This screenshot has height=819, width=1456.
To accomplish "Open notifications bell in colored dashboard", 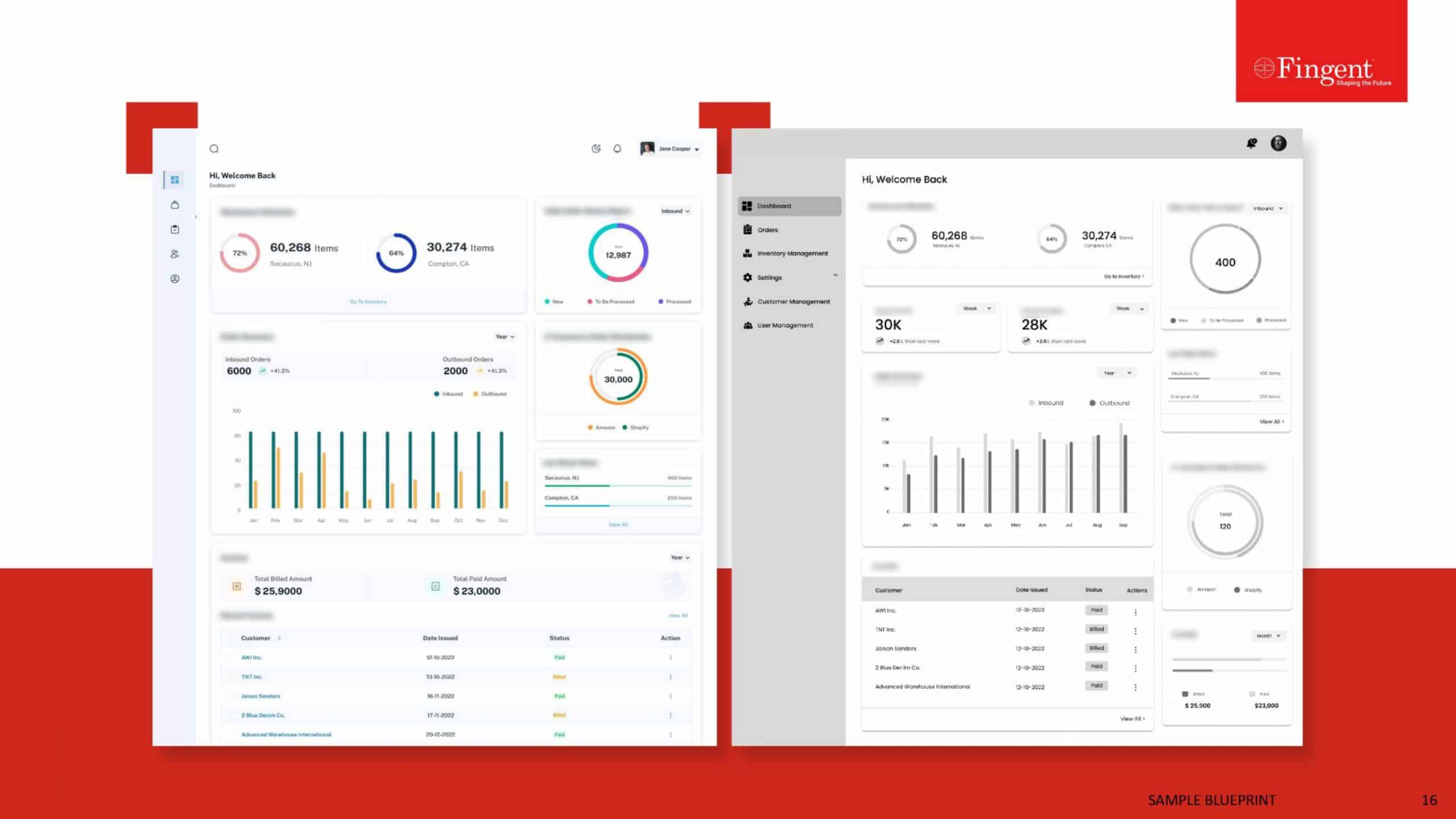I will [617, 149].
